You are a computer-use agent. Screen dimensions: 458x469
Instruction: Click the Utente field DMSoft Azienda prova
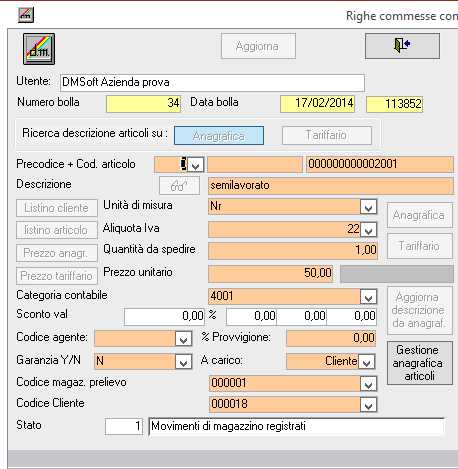tap(212, 82)
